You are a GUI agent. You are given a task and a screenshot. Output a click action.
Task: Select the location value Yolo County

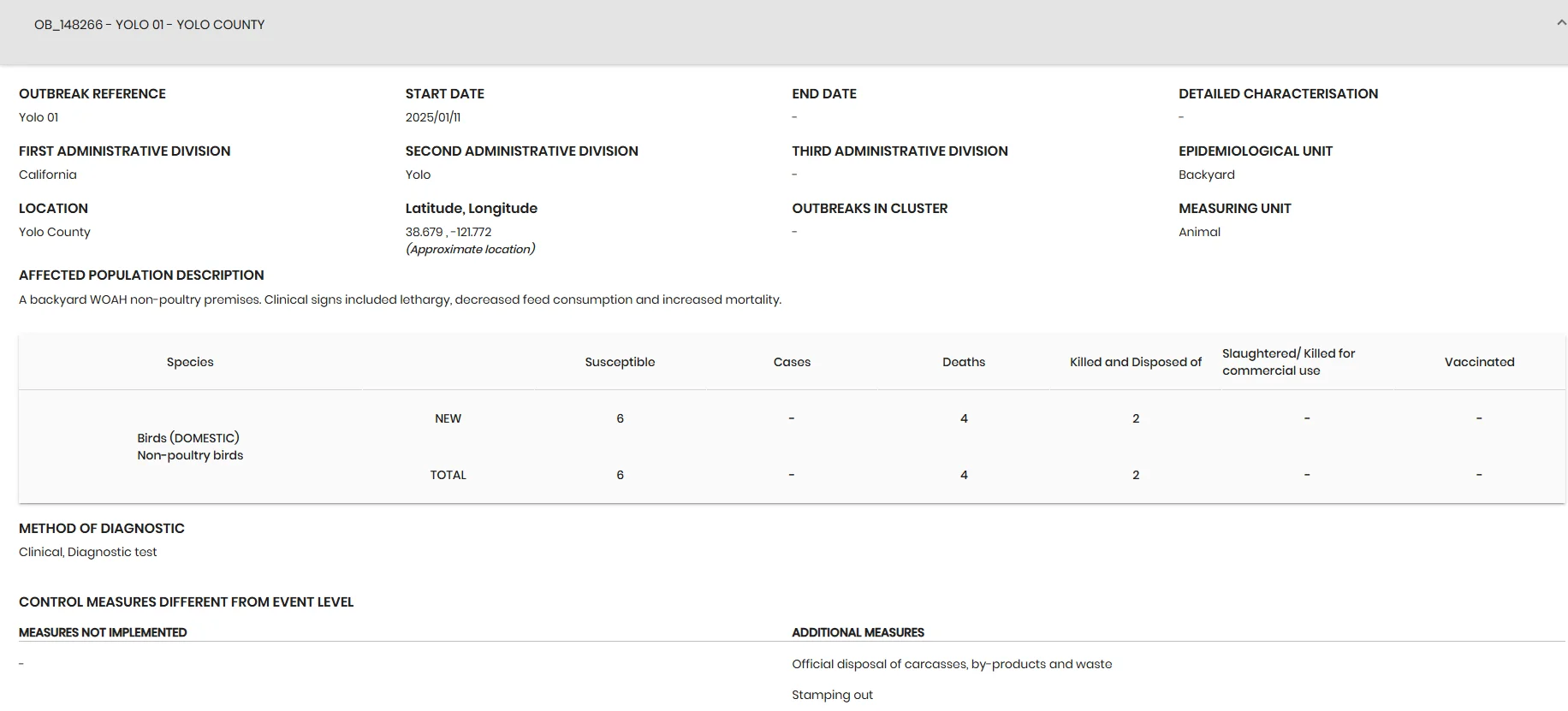[x=55, y=232]
